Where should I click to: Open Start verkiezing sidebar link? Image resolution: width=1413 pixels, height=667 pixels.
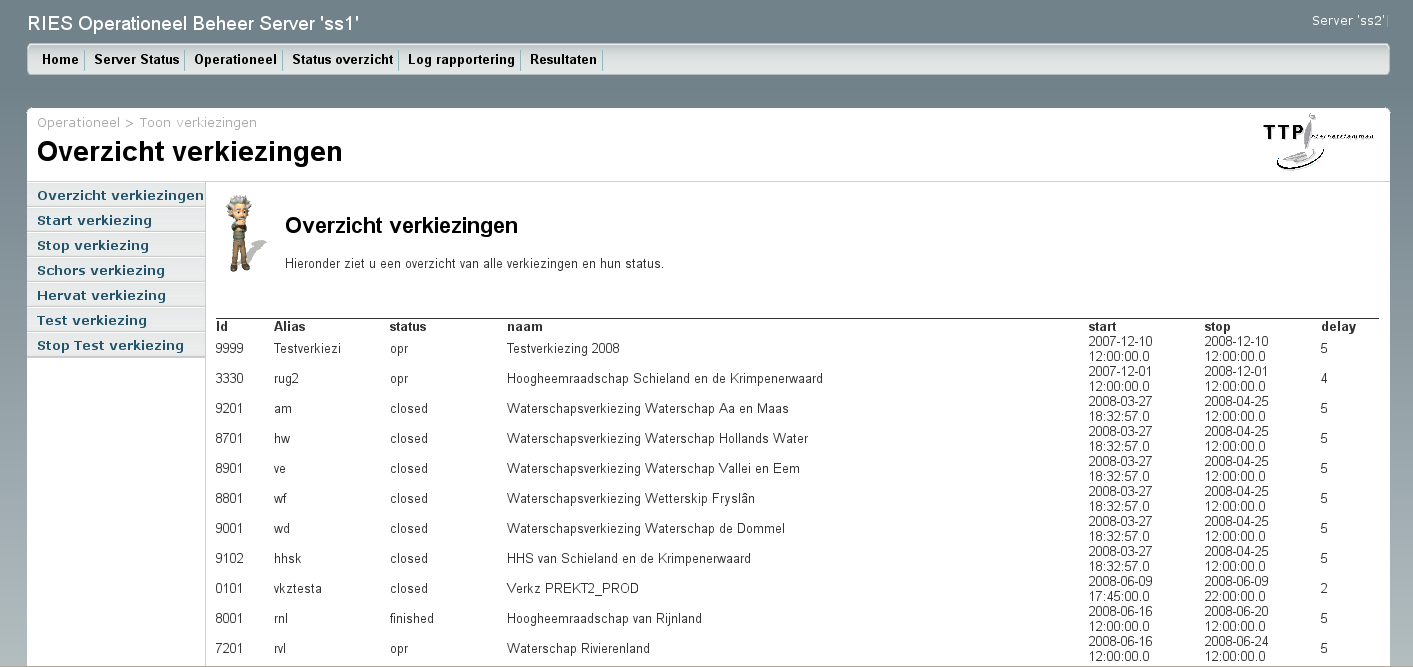(94, 221)
